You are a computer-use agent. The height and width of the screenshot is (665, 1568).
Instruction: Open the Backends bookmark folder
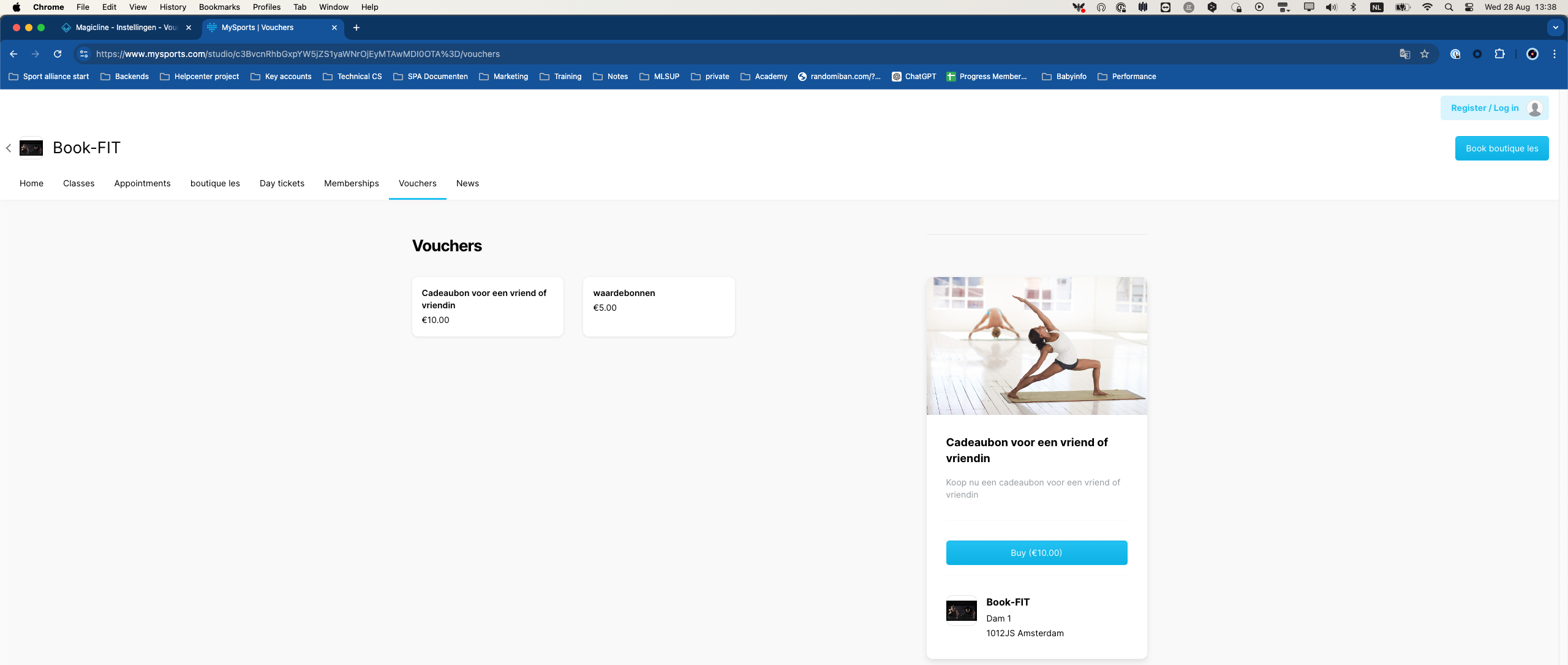(125, 77)
